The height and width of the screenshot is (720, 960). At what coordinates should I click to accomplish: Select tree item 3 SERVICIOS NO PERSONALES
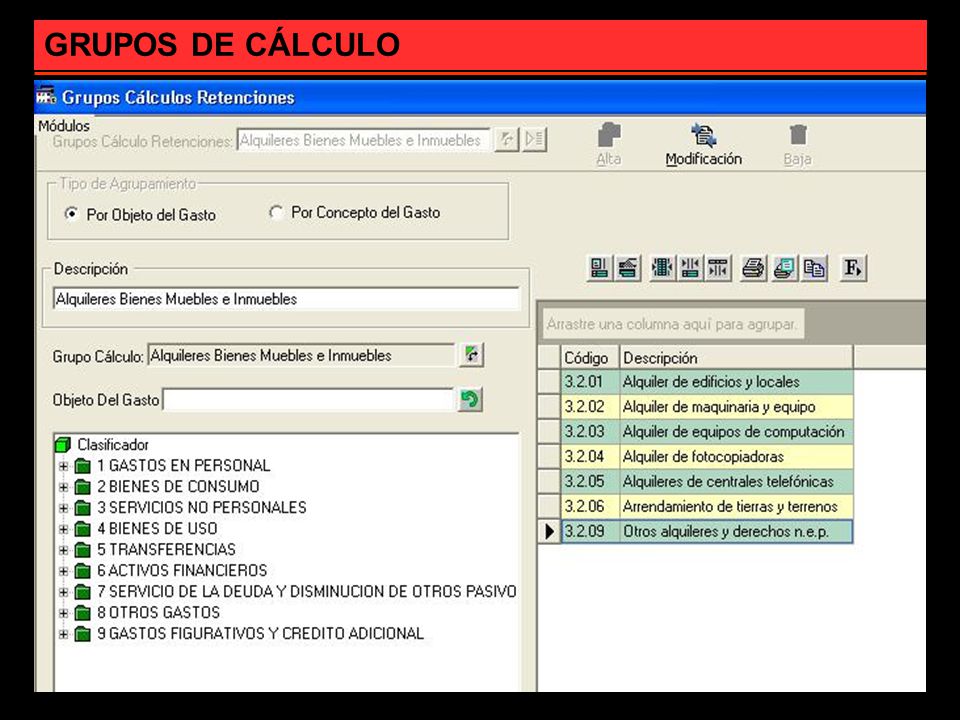[201, 508]
